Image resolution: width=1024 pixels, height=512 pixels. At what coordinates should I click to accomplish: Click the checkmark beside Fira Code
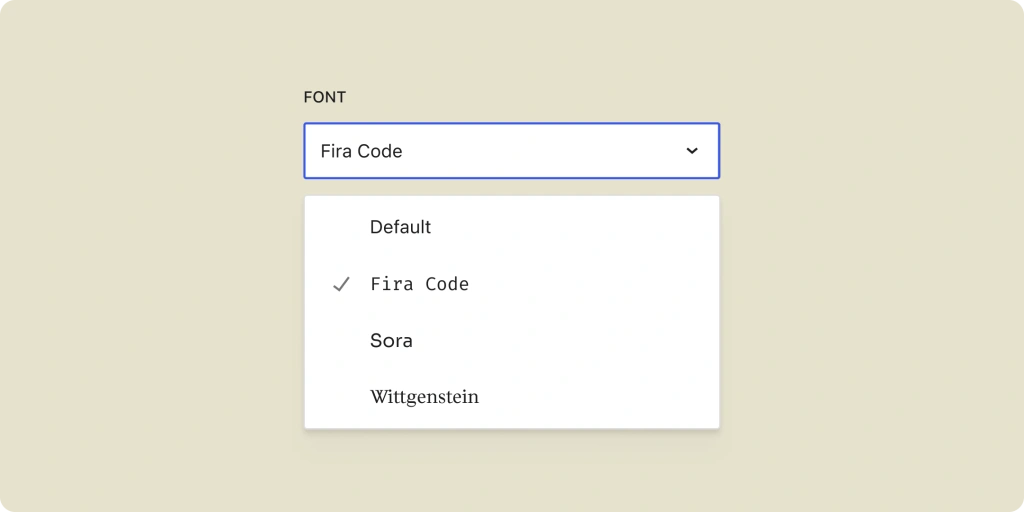coord(341,284)
